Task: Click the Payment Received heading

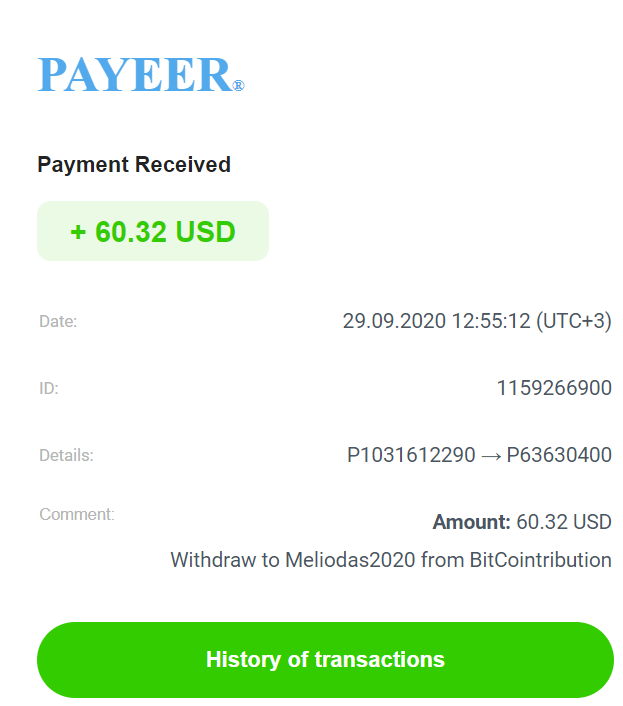Action: pyautogui.click(x=134, y=165)
